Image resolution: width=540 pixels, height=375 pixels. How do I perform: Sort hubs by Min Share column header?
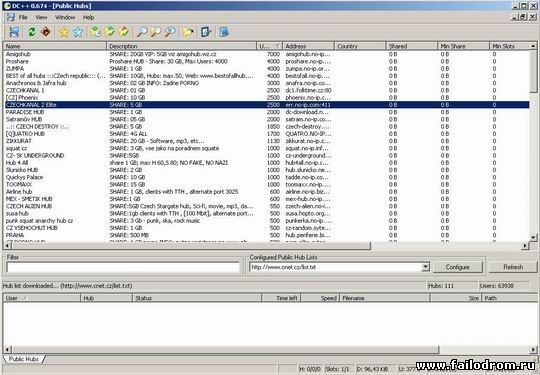463,46
